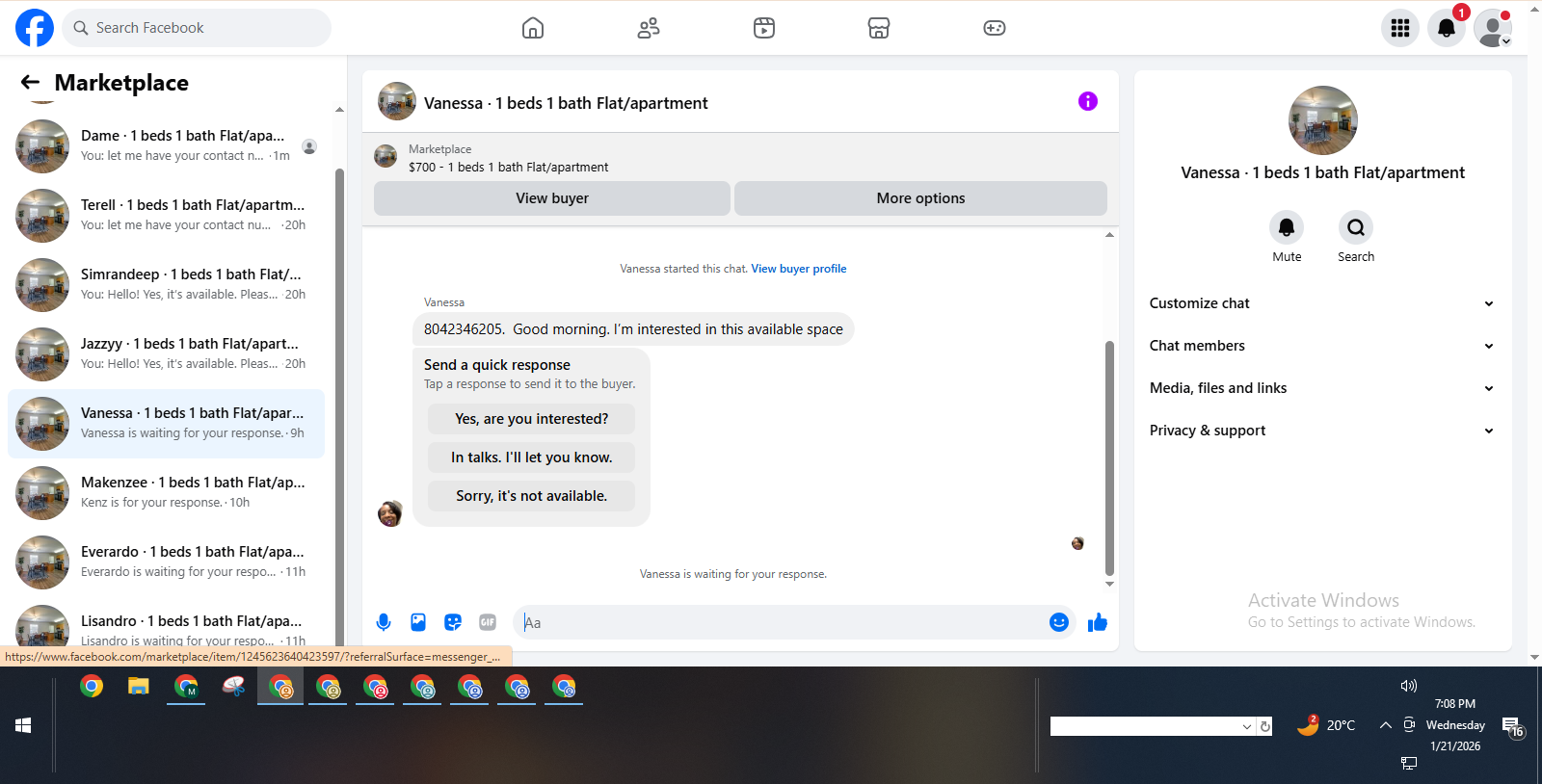Click the taskbar address refresh icon
The image size is (1542, 784).
tap(1265, 726)
